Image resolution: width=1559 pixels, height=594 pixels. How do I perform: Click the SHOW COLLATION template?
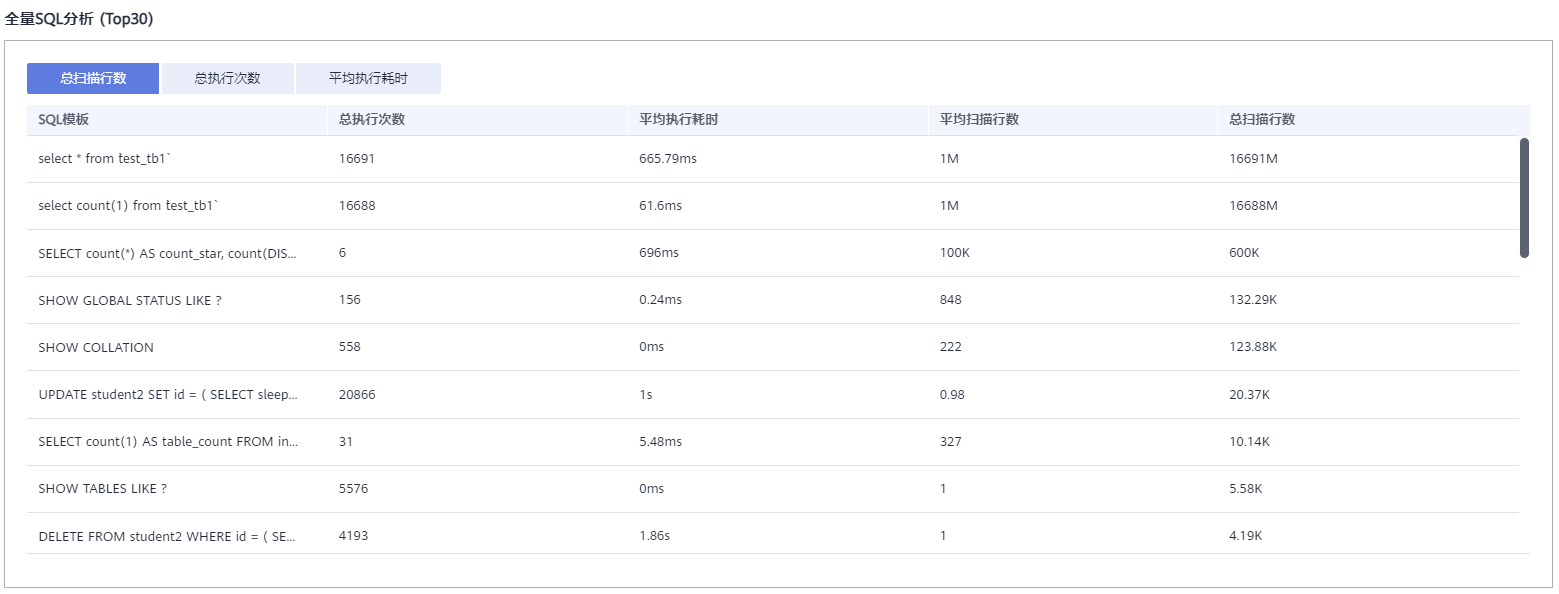point(96,347)
